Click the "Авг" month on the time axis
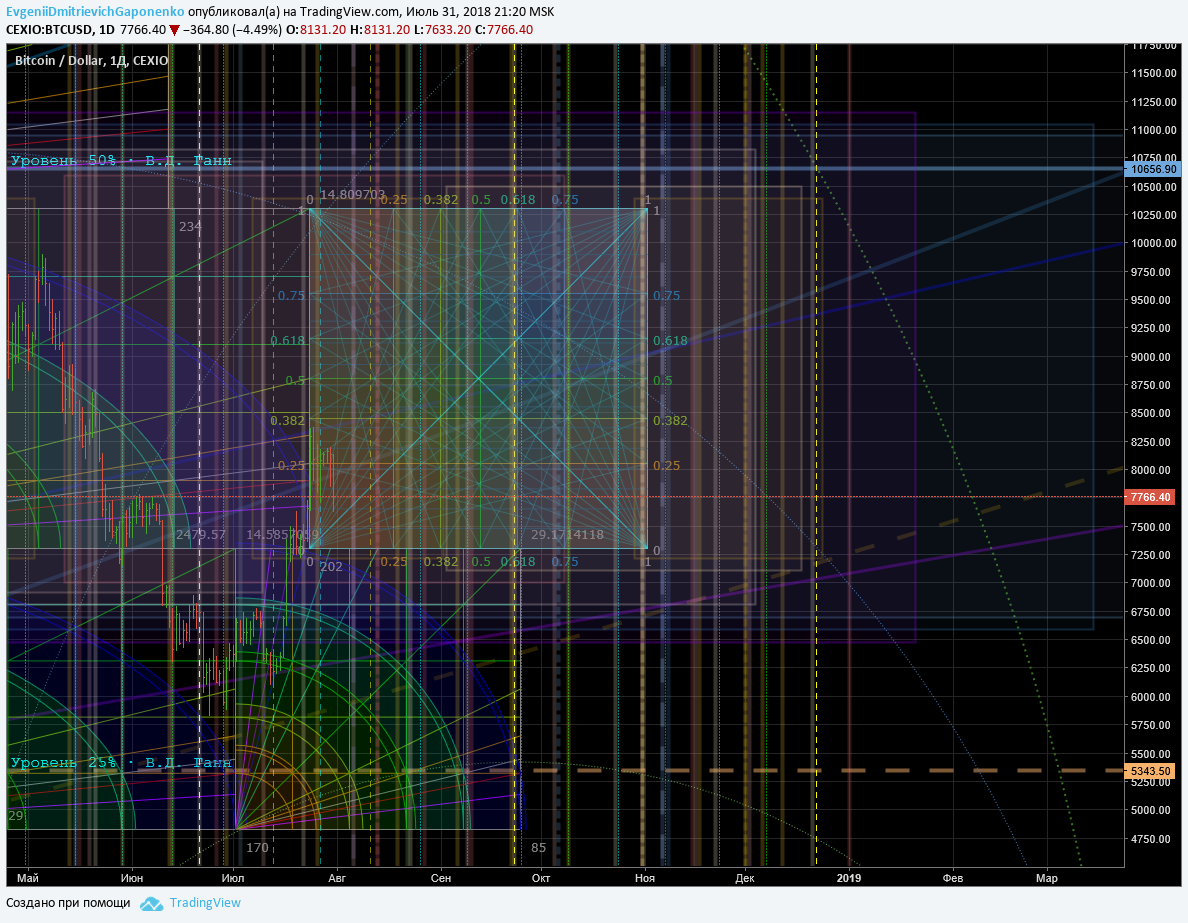This screenshot has height=923, width=1188. point(336,878)
